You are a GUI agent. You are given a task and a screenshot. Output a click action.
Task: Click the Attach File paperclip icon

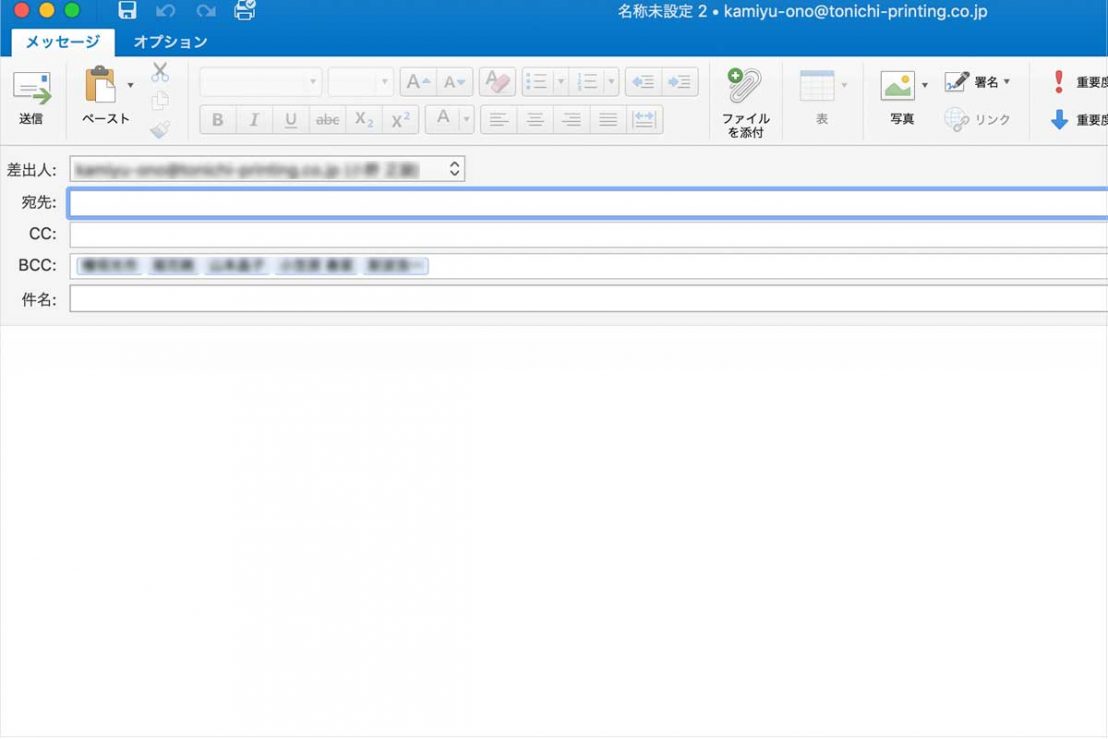[x=745, y=87]
